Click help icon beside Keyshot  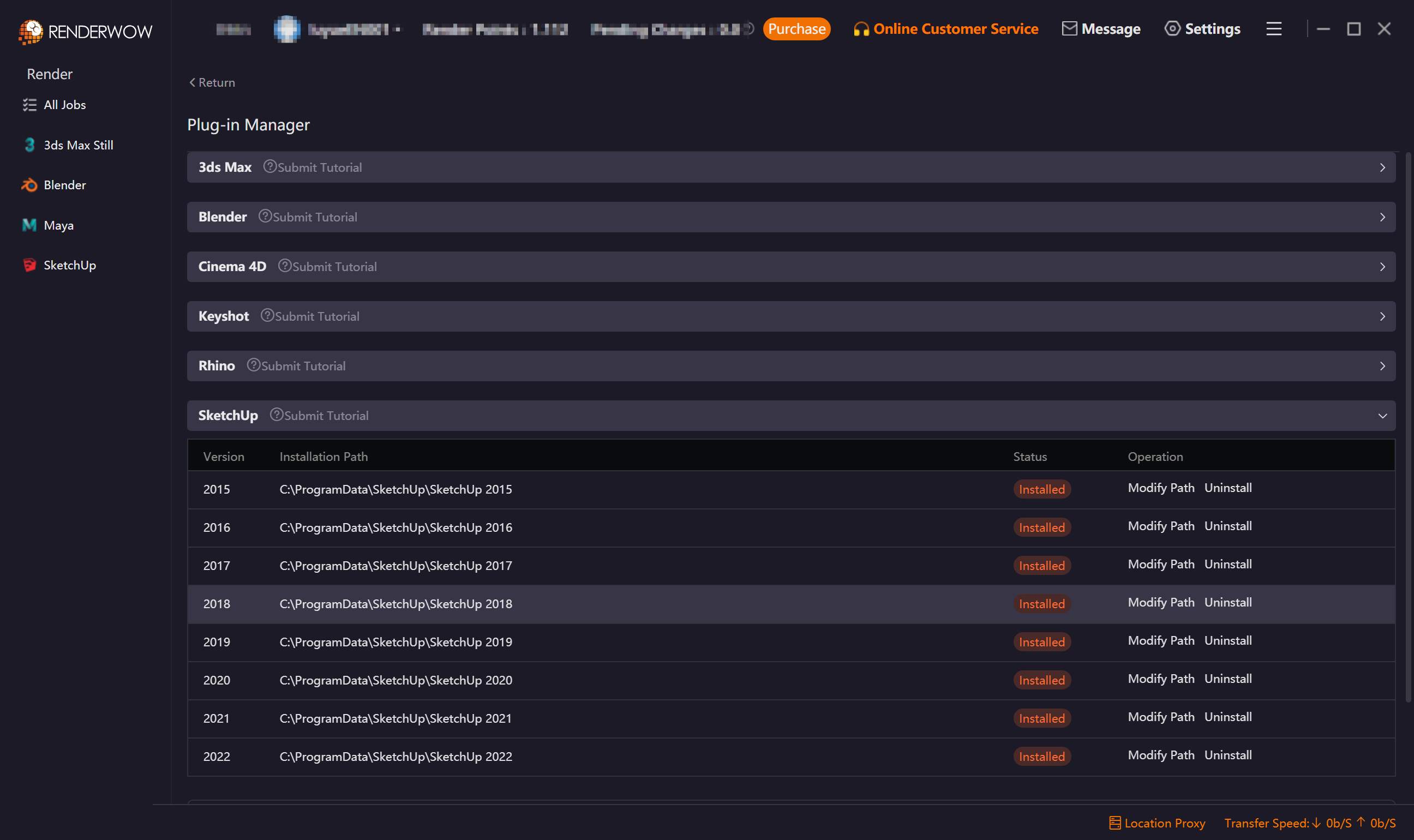[x=267, y=315]
